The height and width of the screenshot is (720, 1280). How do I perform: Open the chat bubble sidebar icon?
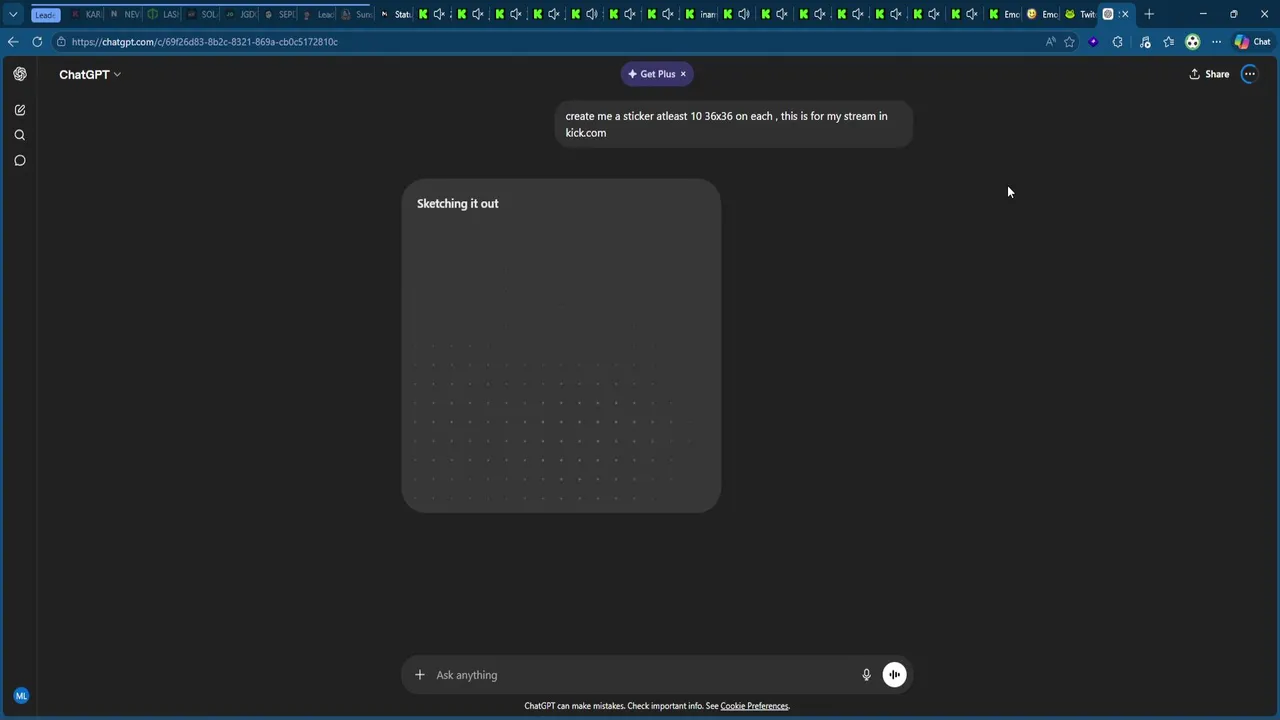pyautogui.click(x=20, y=160)
